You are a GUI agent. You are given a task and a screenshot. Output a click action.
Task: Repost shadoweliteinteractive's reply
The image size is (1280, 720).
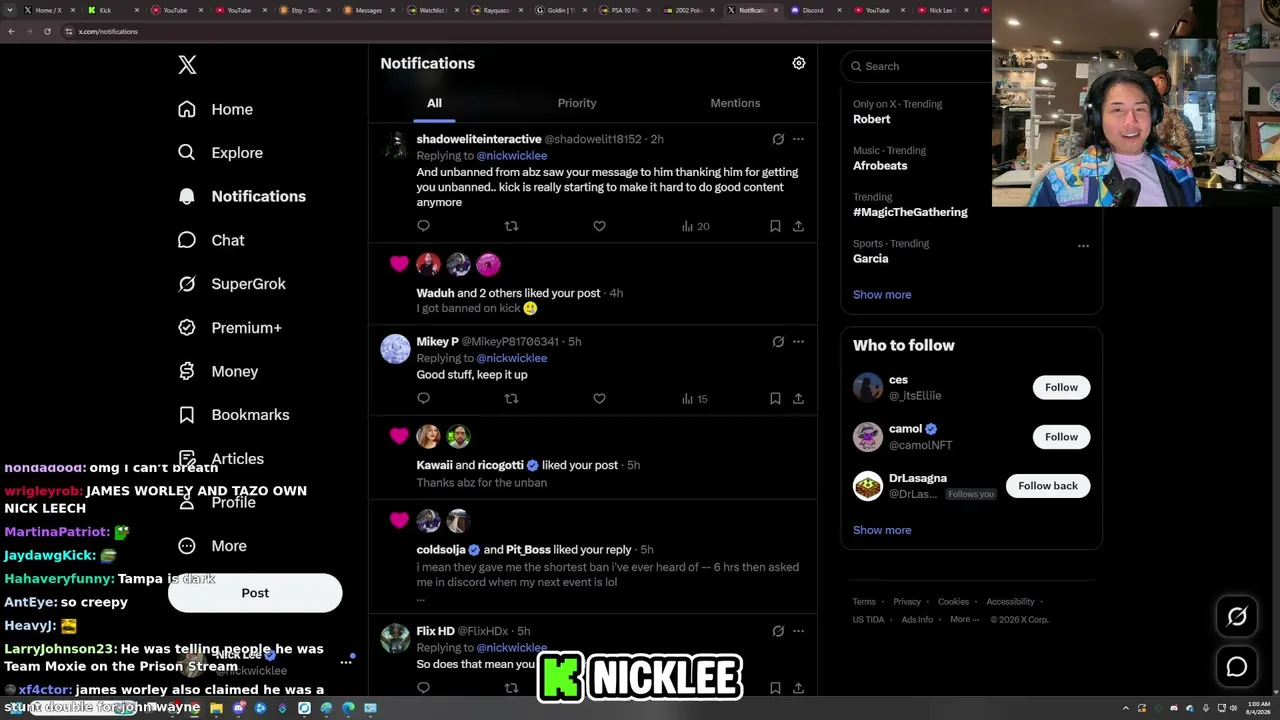pos(511,226)
